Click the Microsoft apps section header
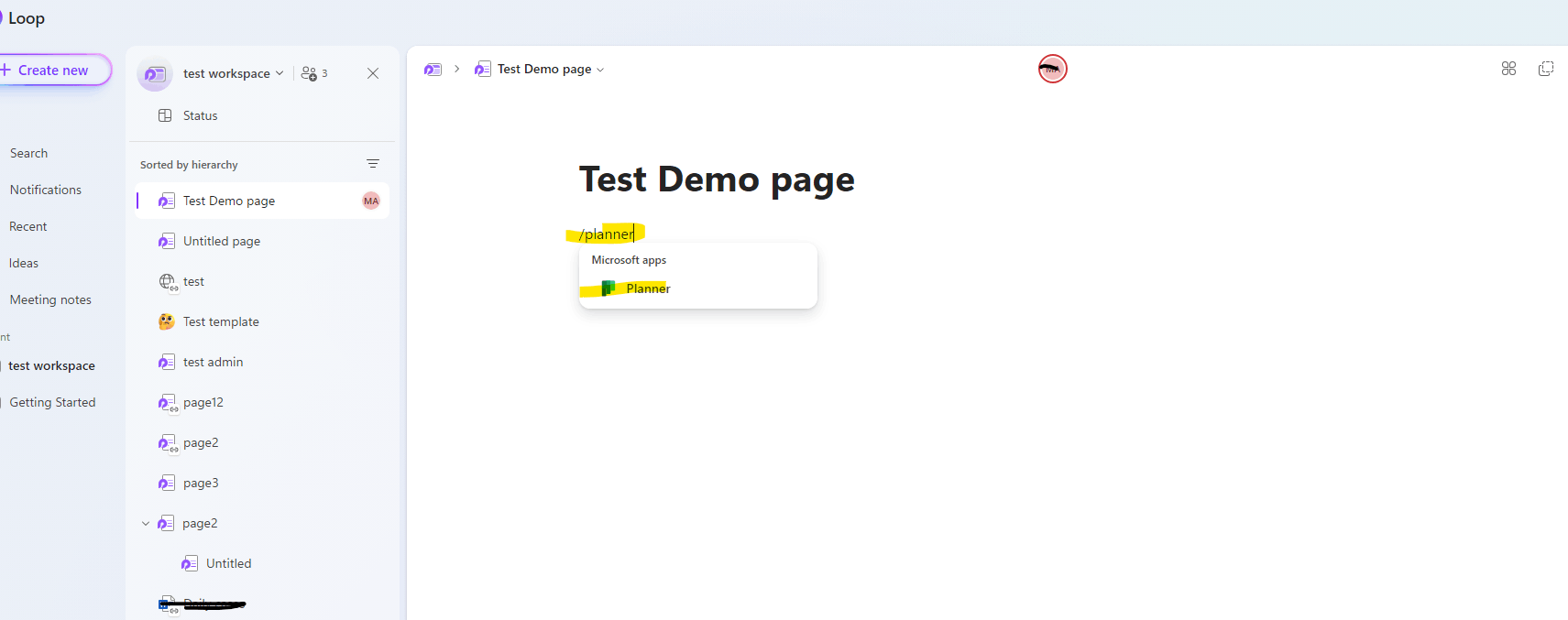1568x620 pixels. 629,260
